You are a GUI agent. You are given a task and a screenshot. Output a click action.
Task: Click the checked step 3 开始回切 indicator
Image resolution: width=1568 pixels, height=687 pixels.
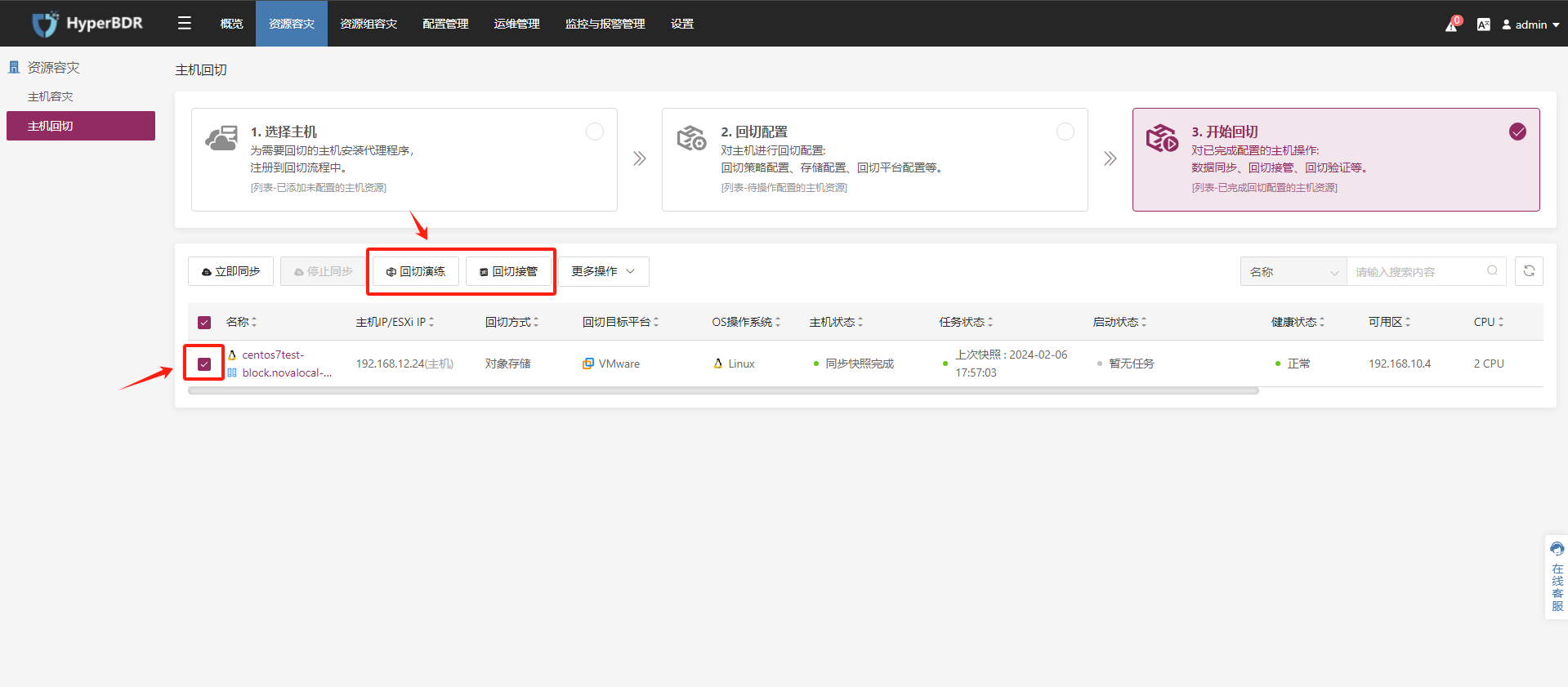1517,132
